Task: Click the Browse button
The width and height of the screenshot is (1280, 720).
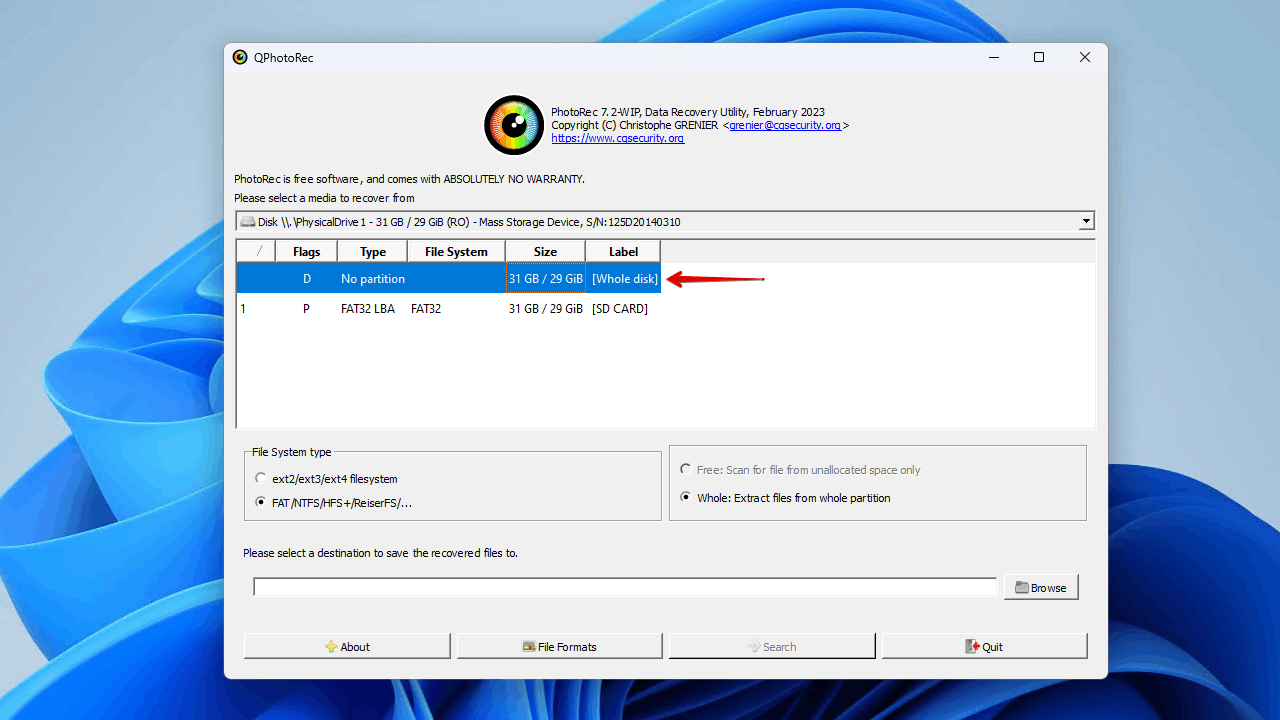Action: pos(1041,588)
